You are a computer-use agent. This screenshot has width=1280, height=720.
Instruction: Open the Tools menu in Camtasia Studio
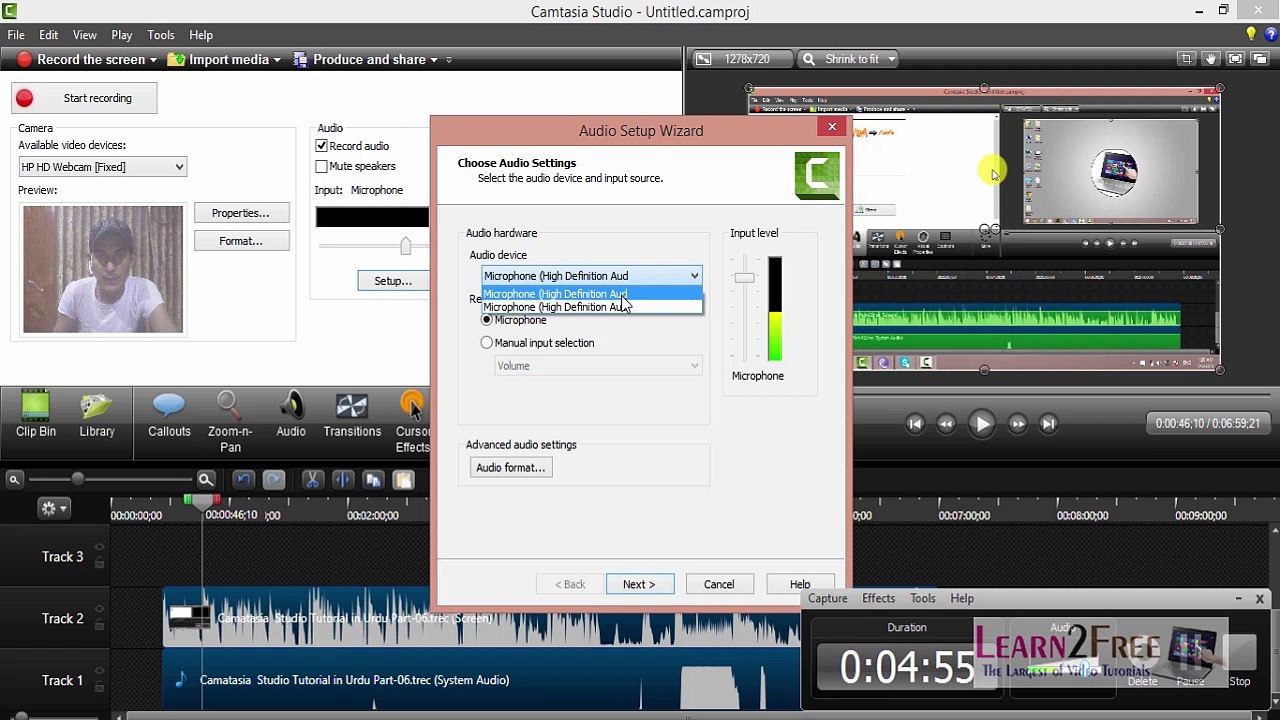coord(160,35)
